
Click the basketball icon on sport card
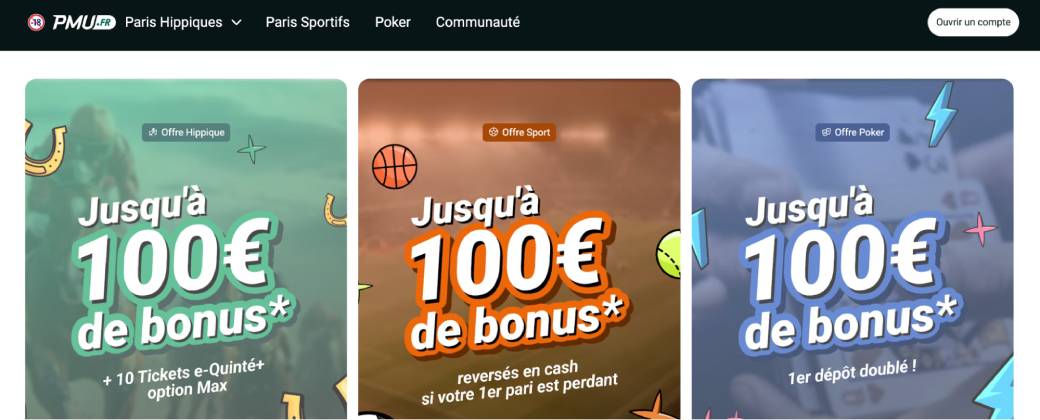pyautogui.click(x=395, y=167)
